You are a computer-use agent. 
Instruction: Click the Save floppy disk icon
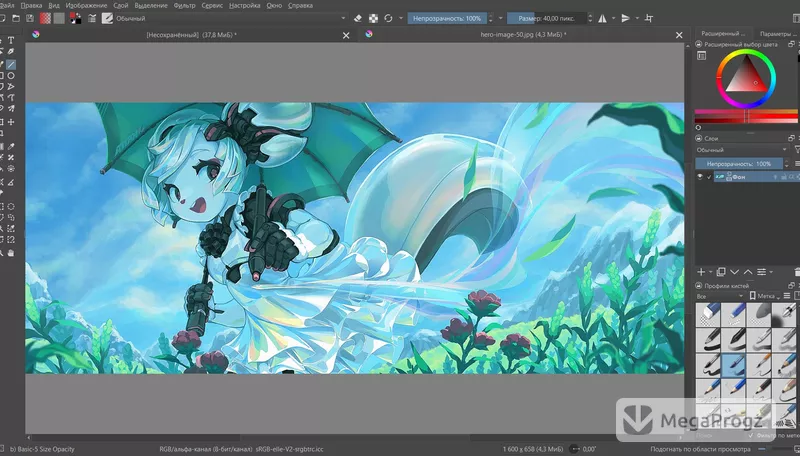tap(30, 18)
